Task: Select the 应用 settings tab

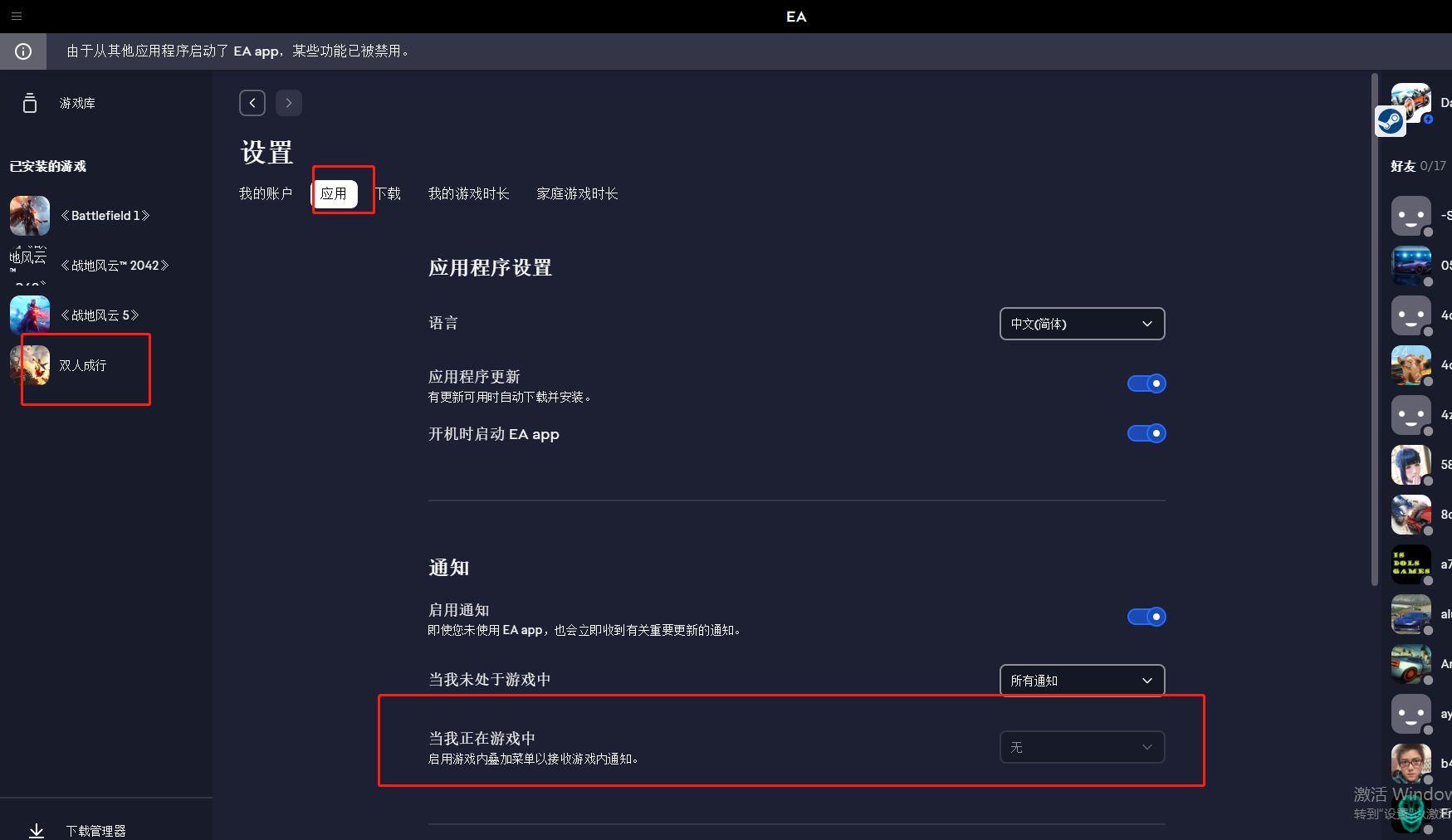Action: pyautogui.click(x=334, y=193)
